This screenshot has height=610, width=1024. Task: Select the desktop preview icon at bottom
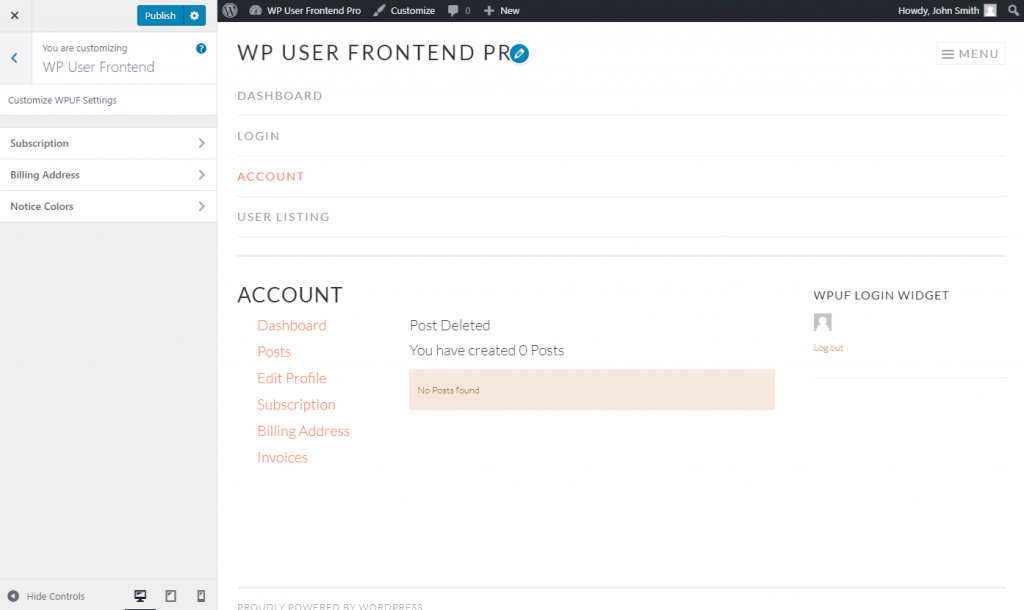pos(140,595)
